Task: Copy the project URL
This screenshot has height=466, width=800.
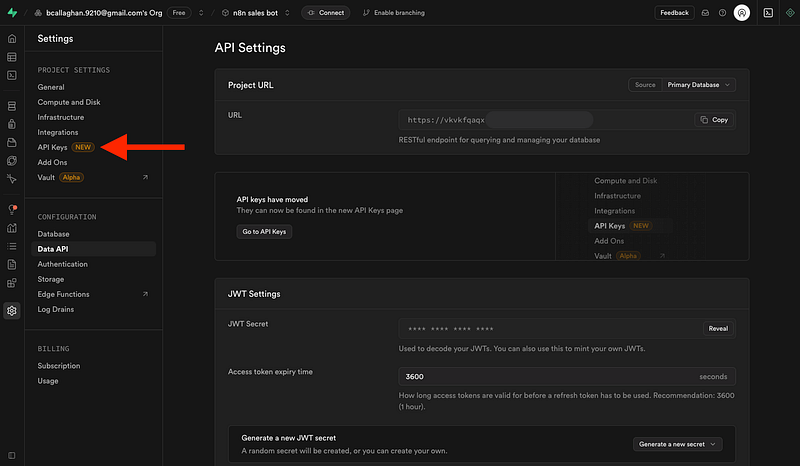Action: 715,120
